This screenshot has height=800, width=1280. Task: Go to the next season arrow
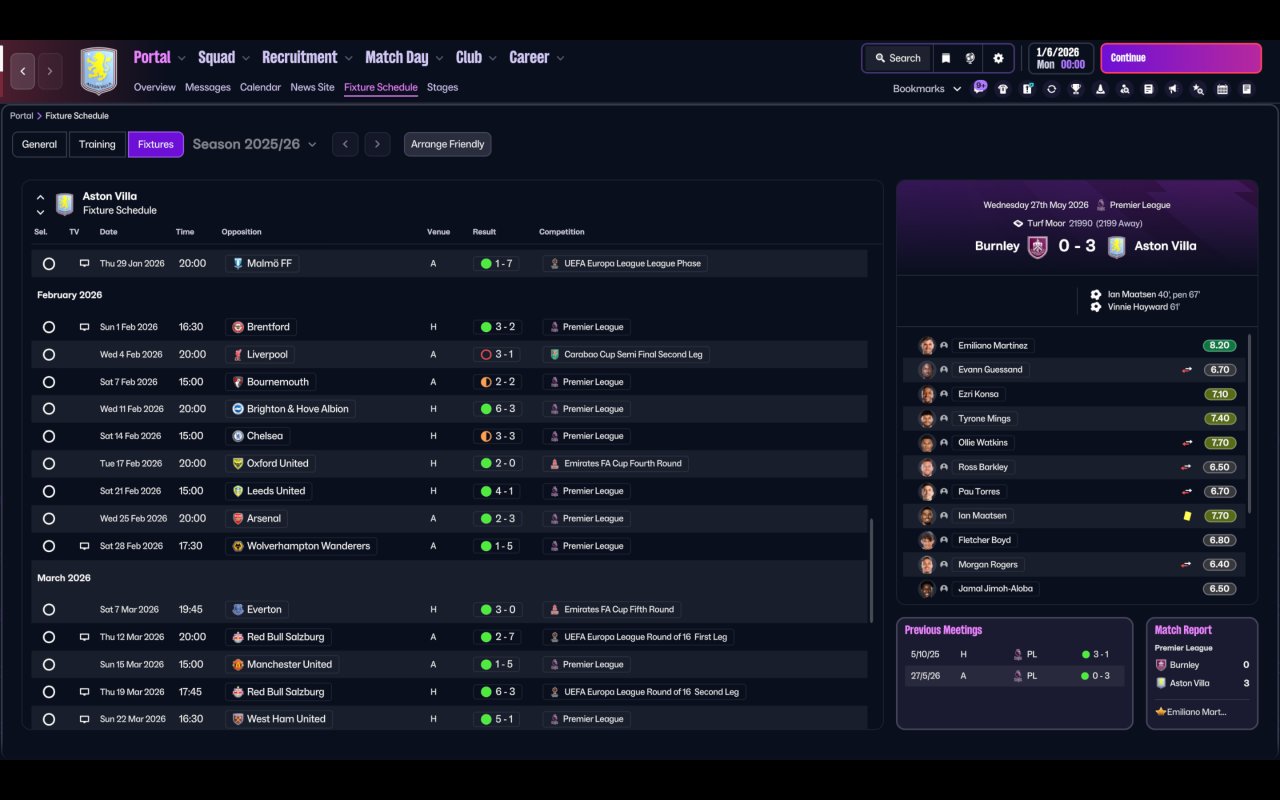(377, 144)
